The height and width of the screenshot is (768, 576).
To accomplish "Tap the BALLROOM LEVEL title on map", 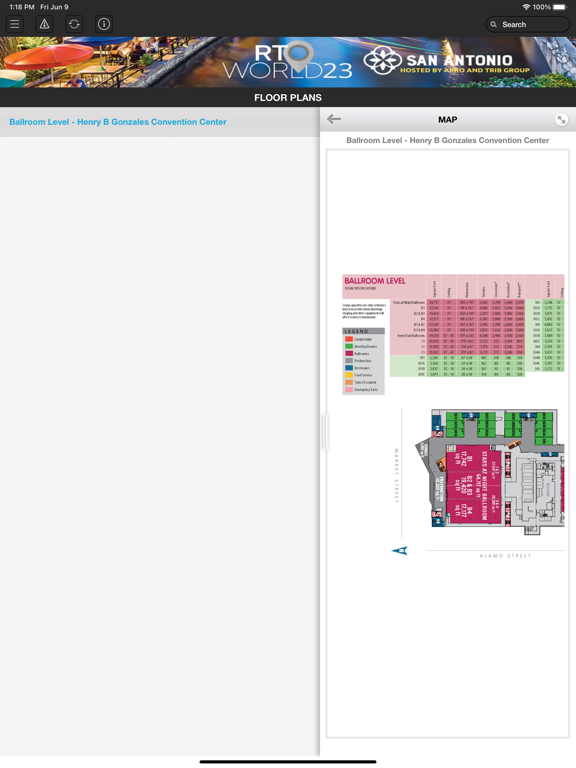I will [375, 281].
